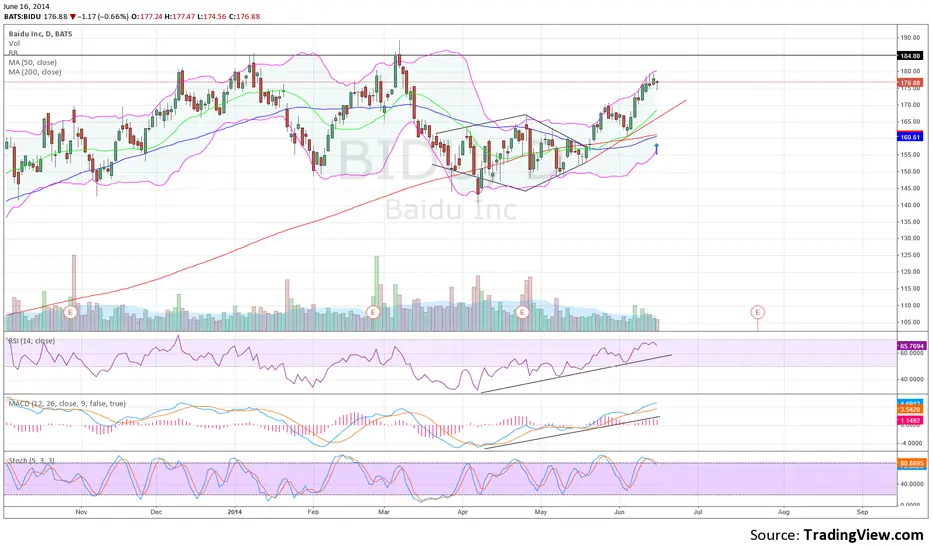
Task: Click the 'Dec' time axis label
Action: click(156, 512)
